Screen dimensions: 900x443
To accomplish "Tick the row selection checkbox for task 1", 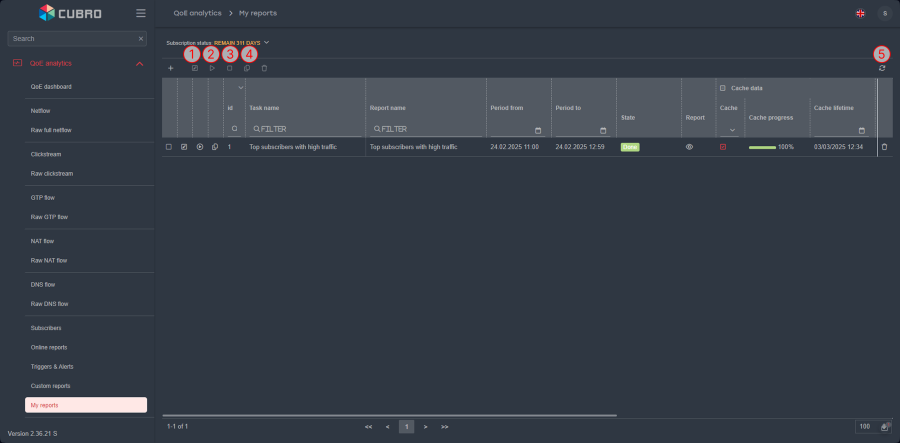I will click(x=169, y=147).
